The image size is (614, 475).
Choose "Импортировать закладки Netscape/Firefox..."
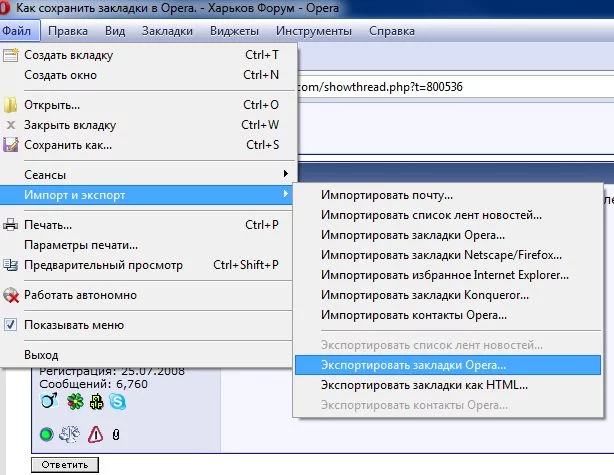tap(442, 255)
